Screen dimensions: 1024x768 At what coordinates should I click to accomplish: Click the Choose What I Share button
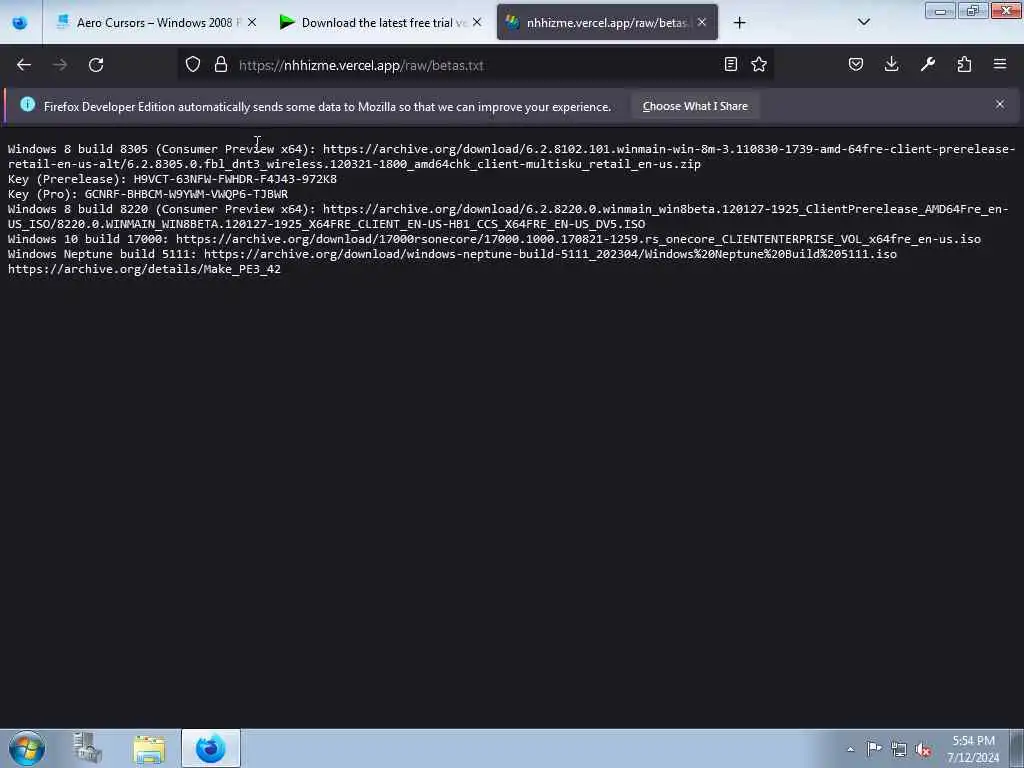[x=695, y=106]
